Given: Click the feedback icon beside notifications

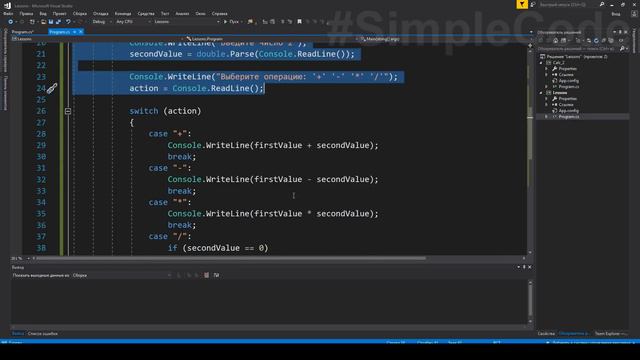Looking at the screenshot, I should coord(533,4).
